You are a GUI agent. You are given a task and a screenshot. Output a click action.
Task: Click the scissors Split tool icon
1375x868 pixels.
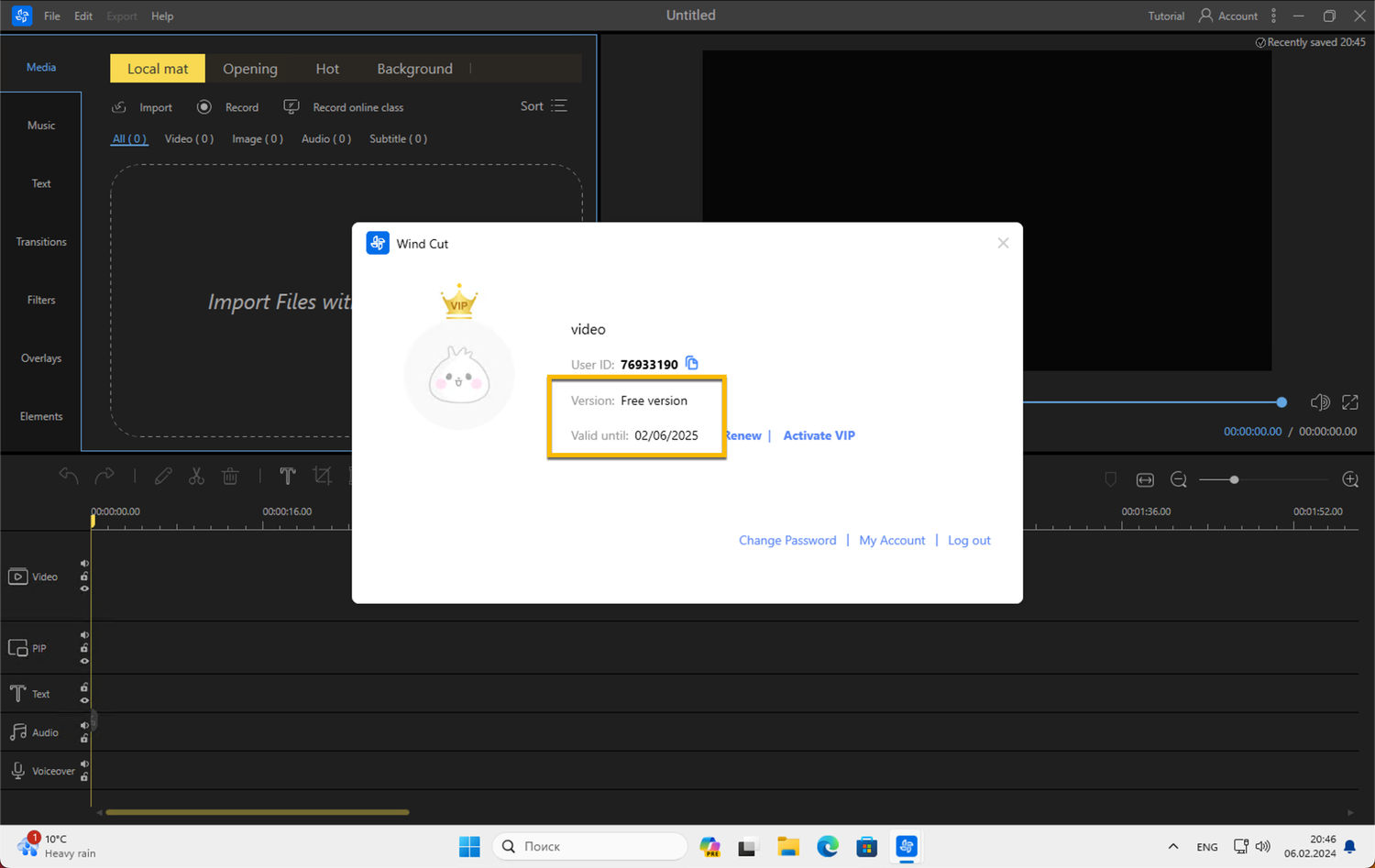click(196, 476)
